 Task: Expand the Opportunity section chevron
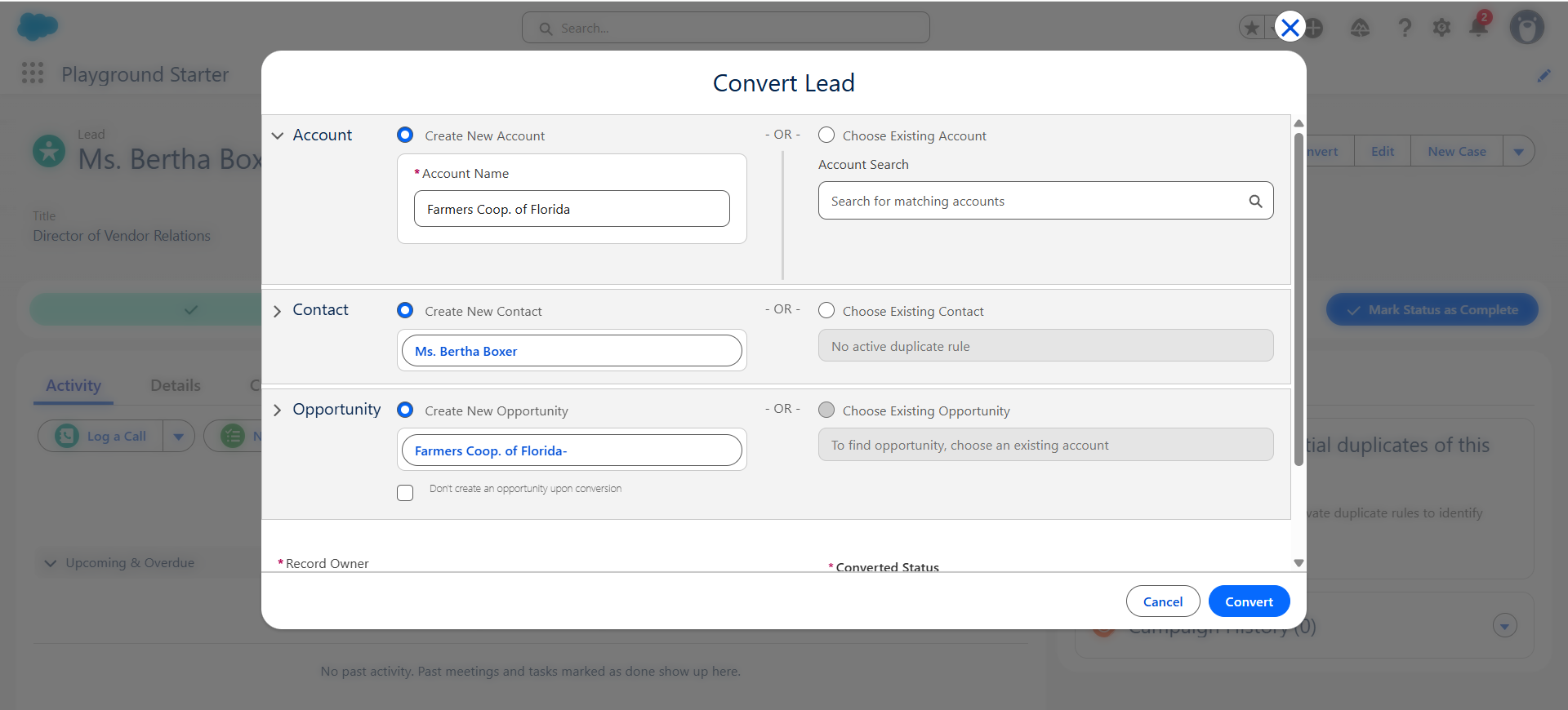point(278,410)
